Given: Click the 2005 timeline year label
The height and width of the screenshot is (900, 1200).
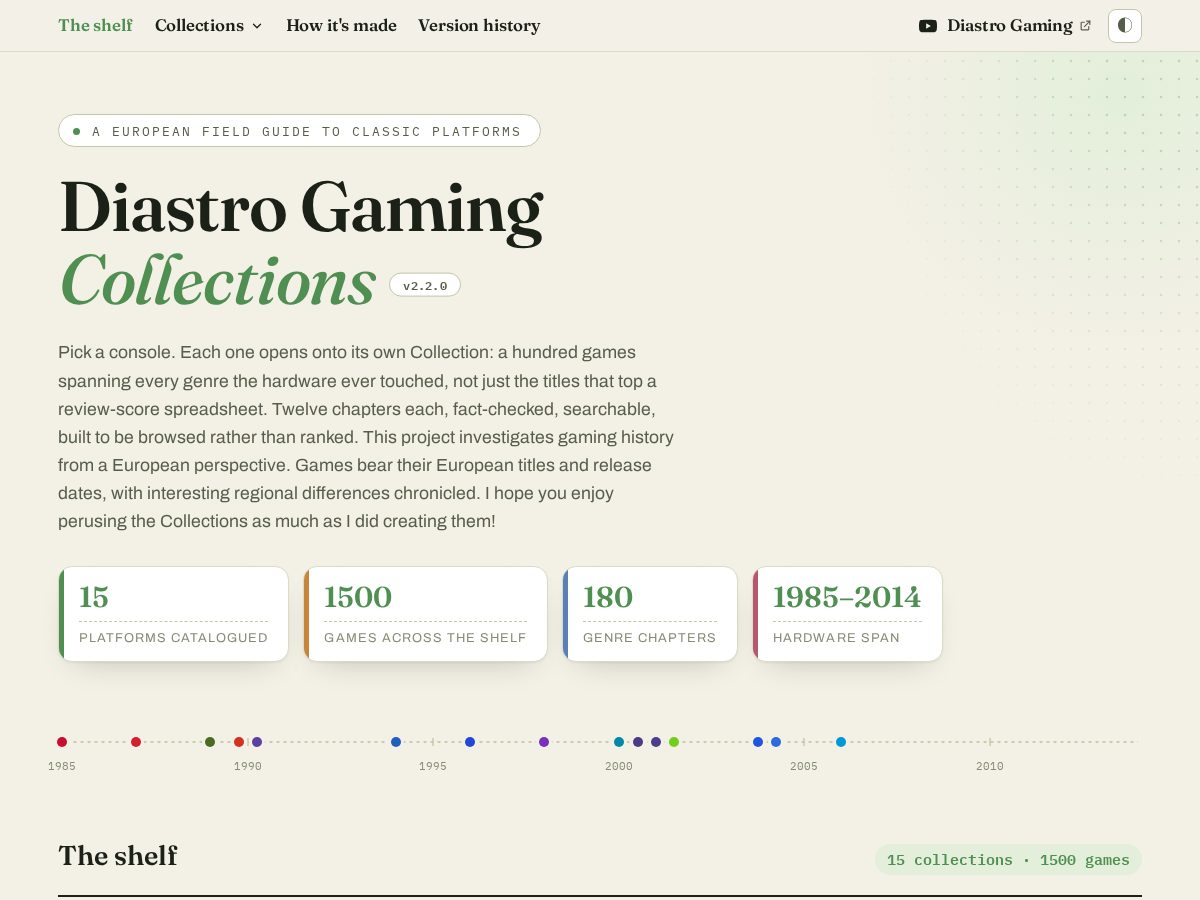Looking at the screenshot, I should click(804, 766).
